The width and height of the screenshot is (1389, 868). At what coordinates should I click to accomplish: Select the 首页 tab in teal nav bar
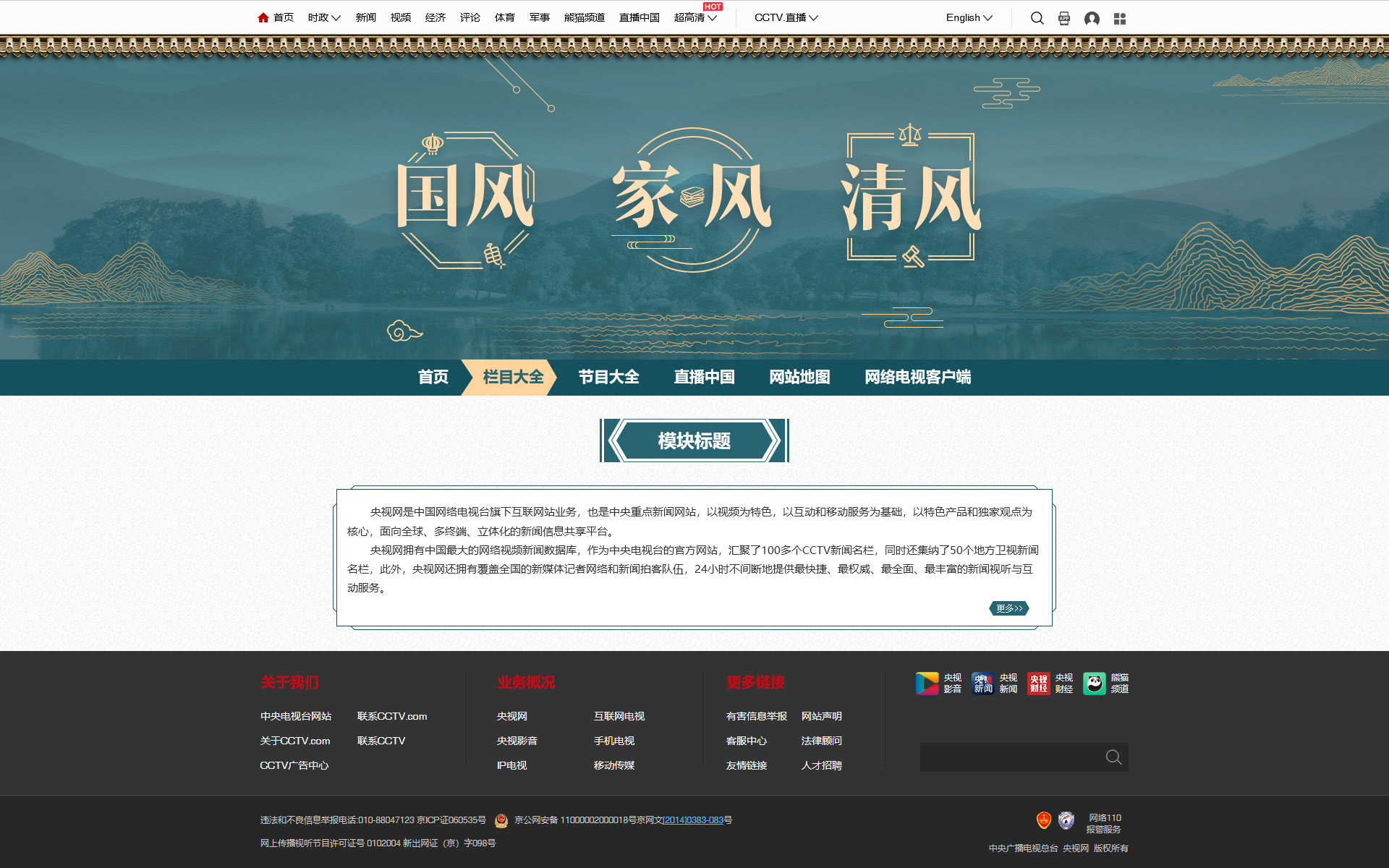(433, 377)
